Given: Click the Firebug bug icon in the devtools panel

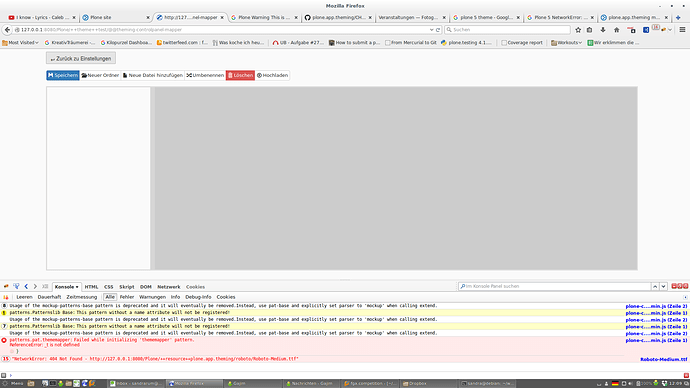Looking at the screenshot, I should pyautogui.click(x=6, y=286).
